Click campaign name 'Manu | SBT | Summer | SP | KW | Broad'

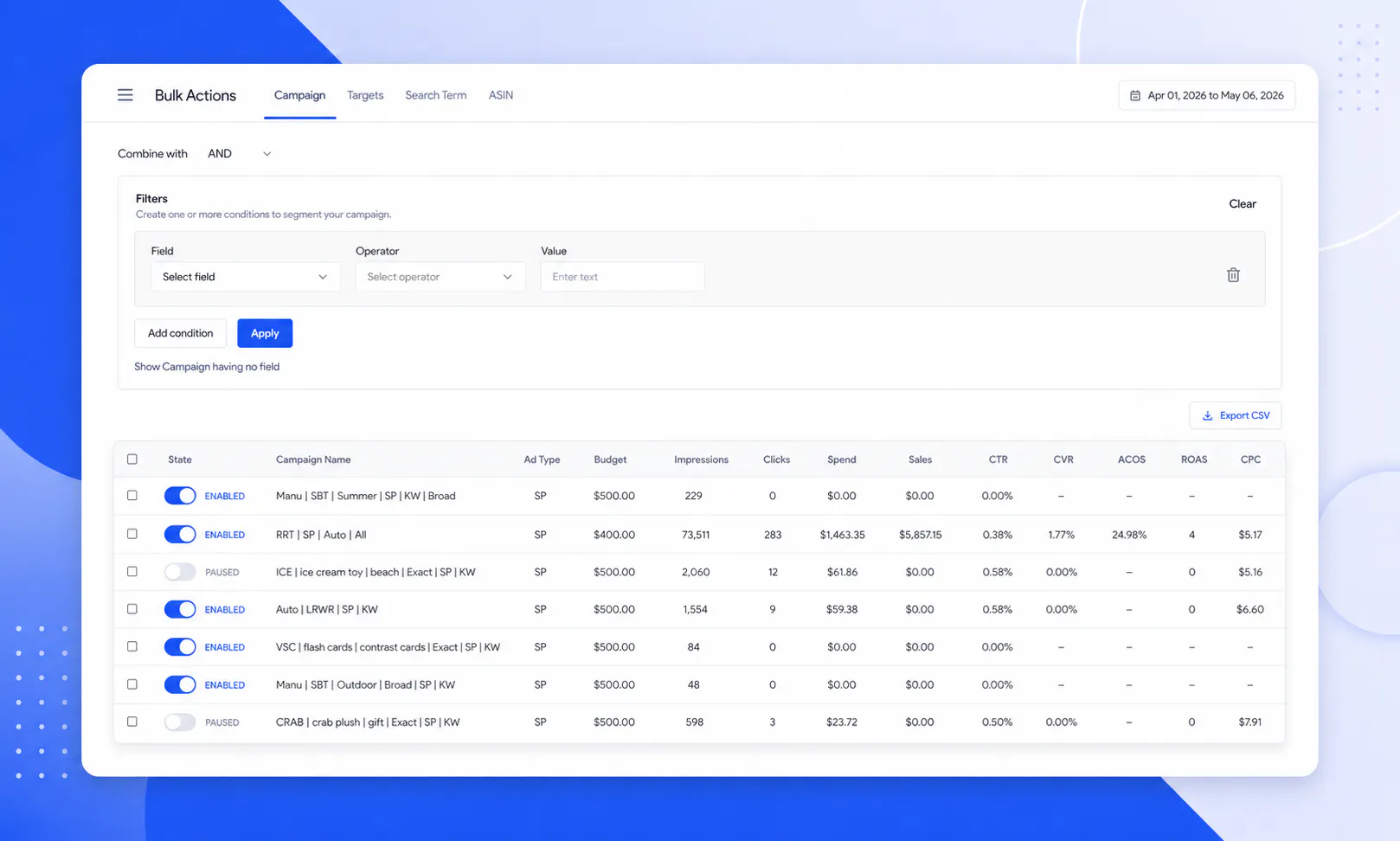click(x=365, y=496)
